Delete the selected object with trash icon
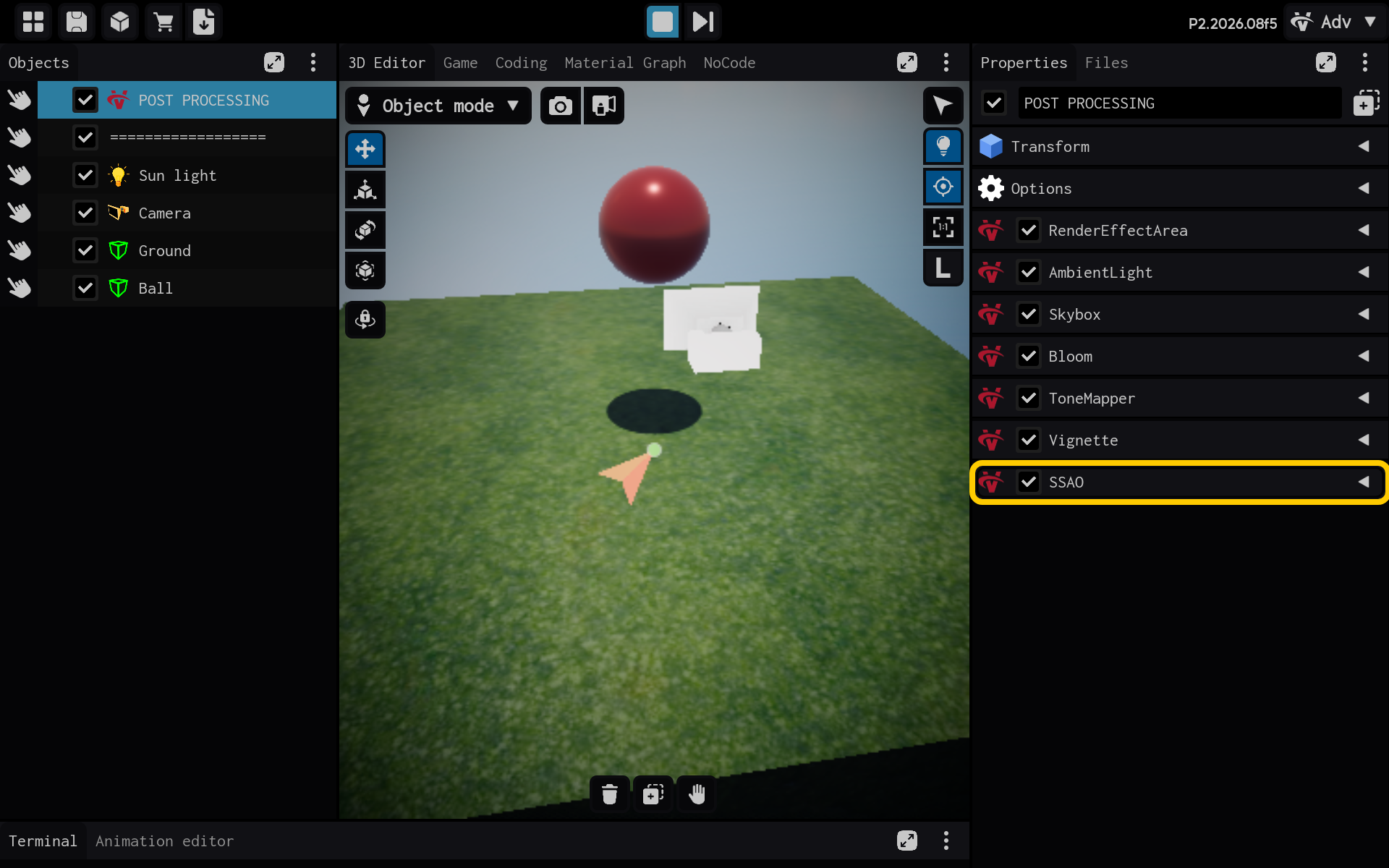 tap(610, 794)
